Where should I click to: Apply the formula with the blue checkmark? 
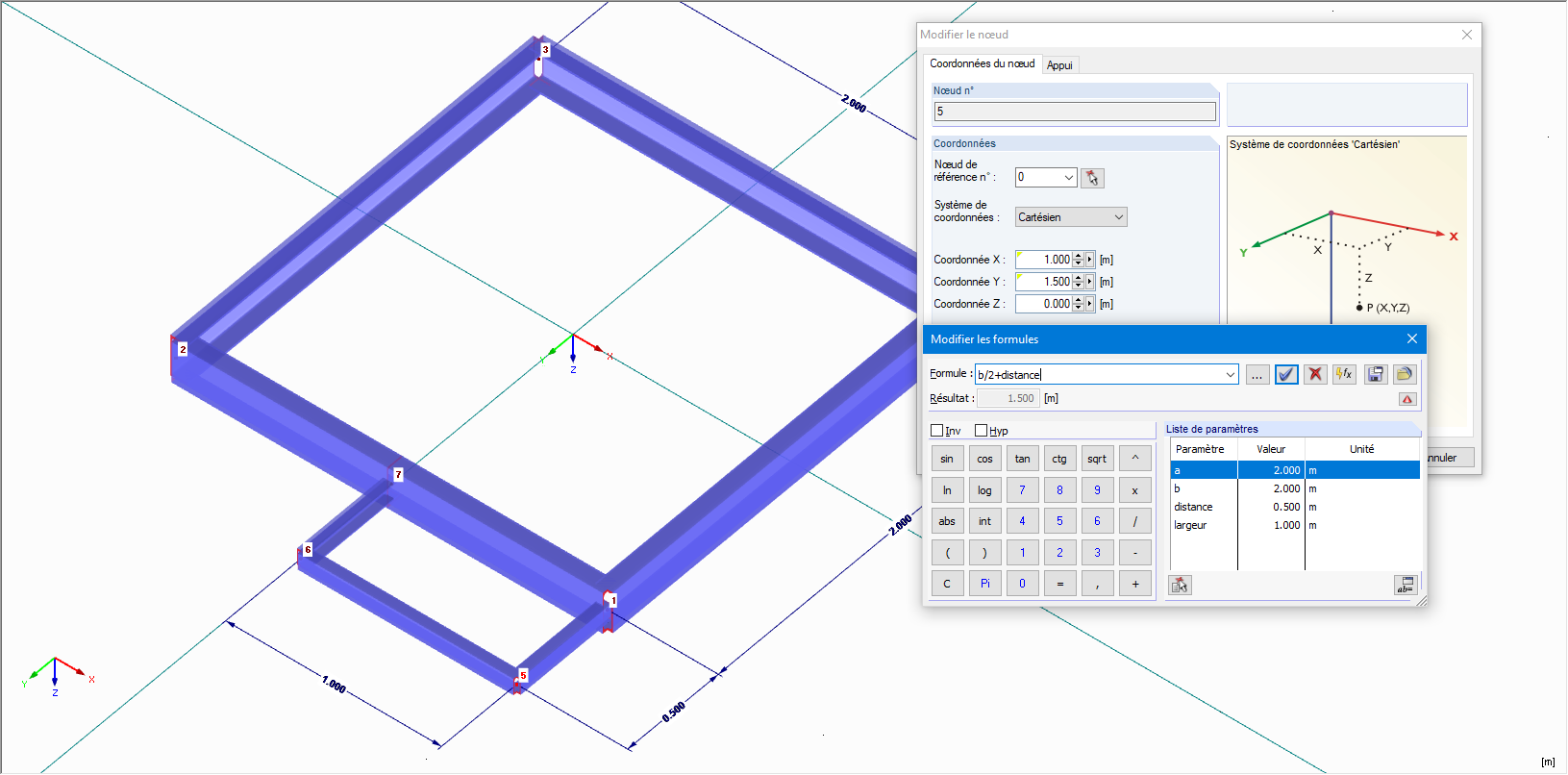[x=1286, y=375]
